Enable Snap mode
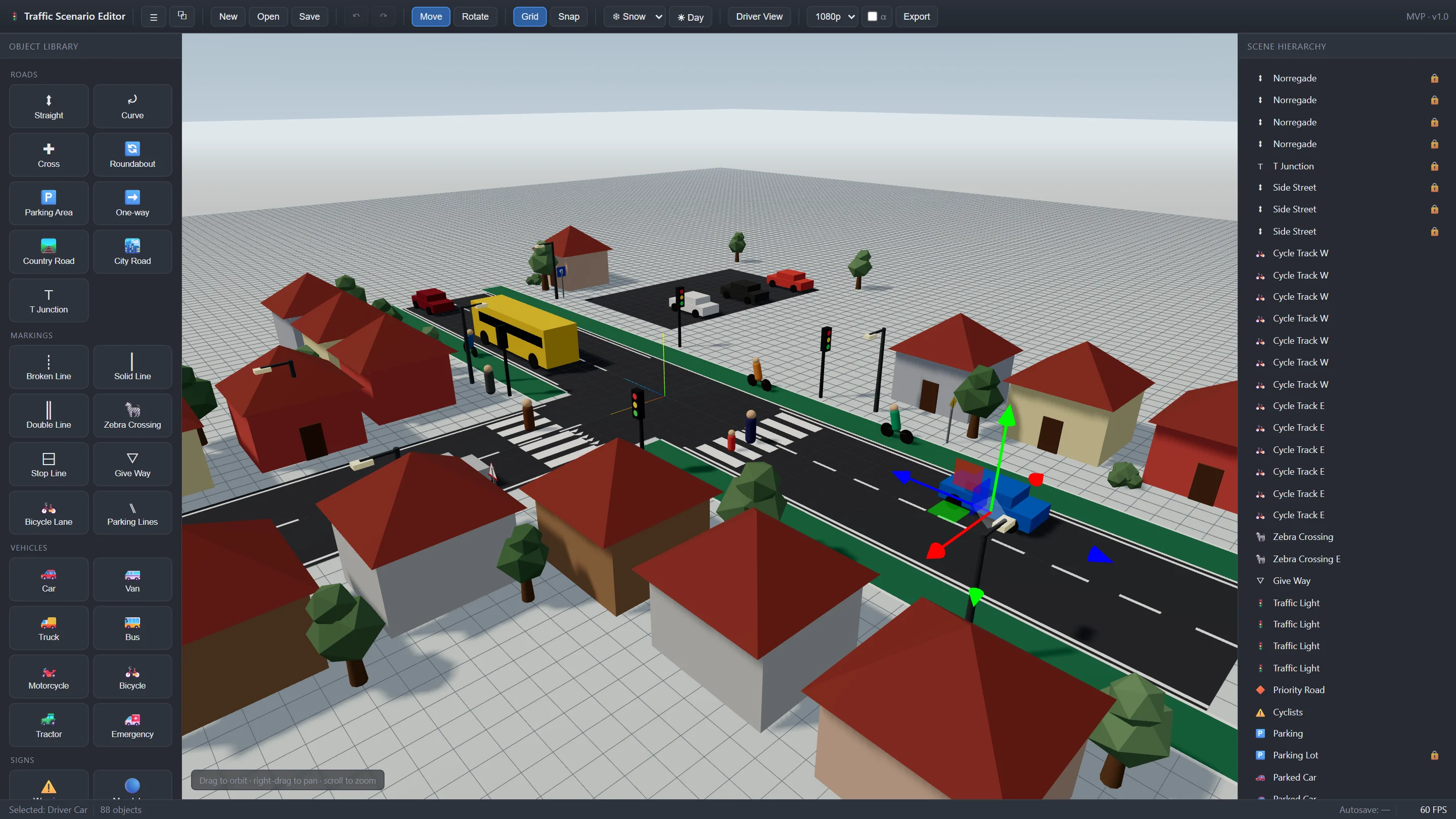The width and height of the screenshot is (1456, 819). coord(569,16)
